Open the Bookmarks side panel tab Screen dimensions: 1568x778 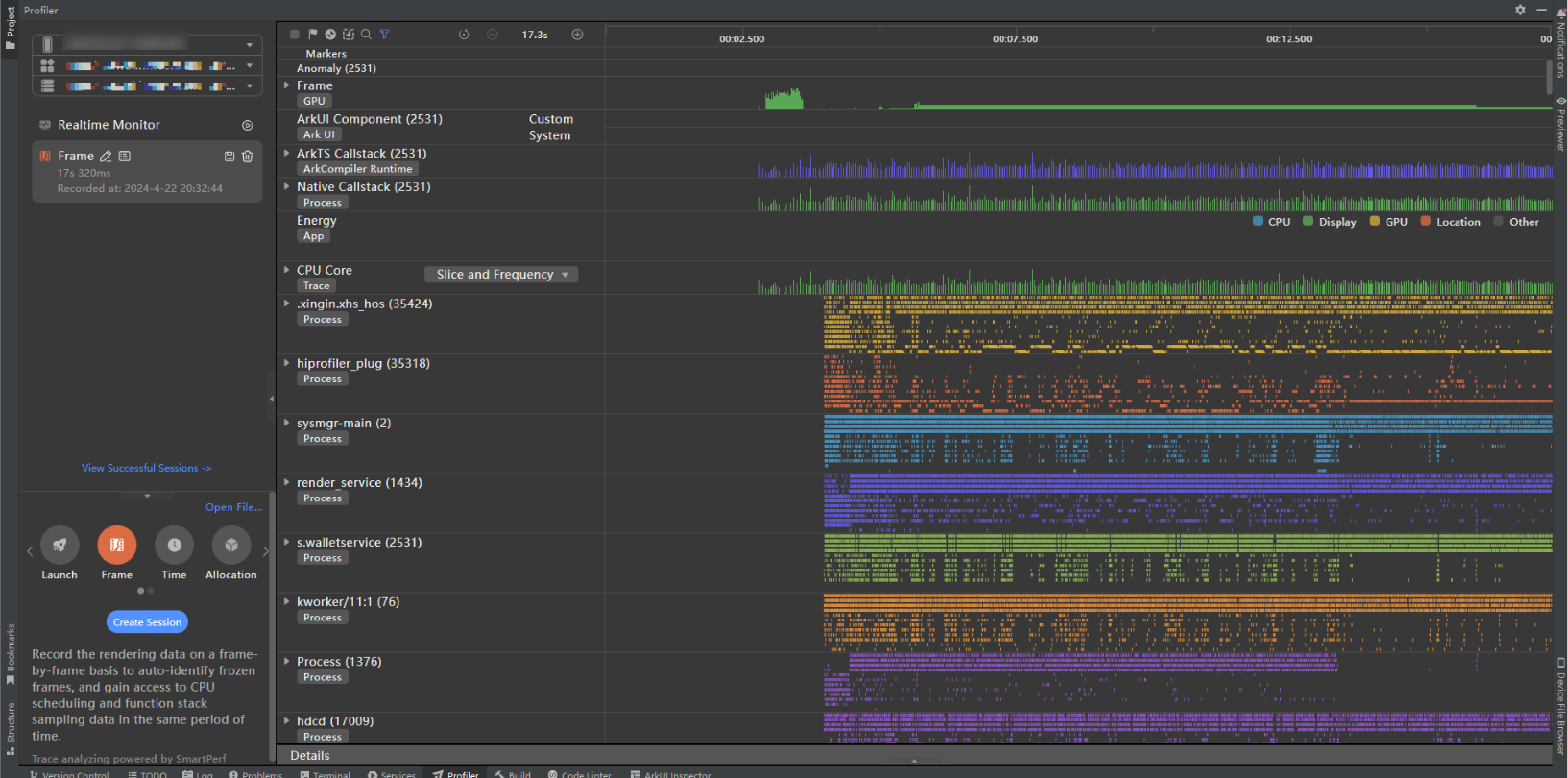[x=10, y=655]
